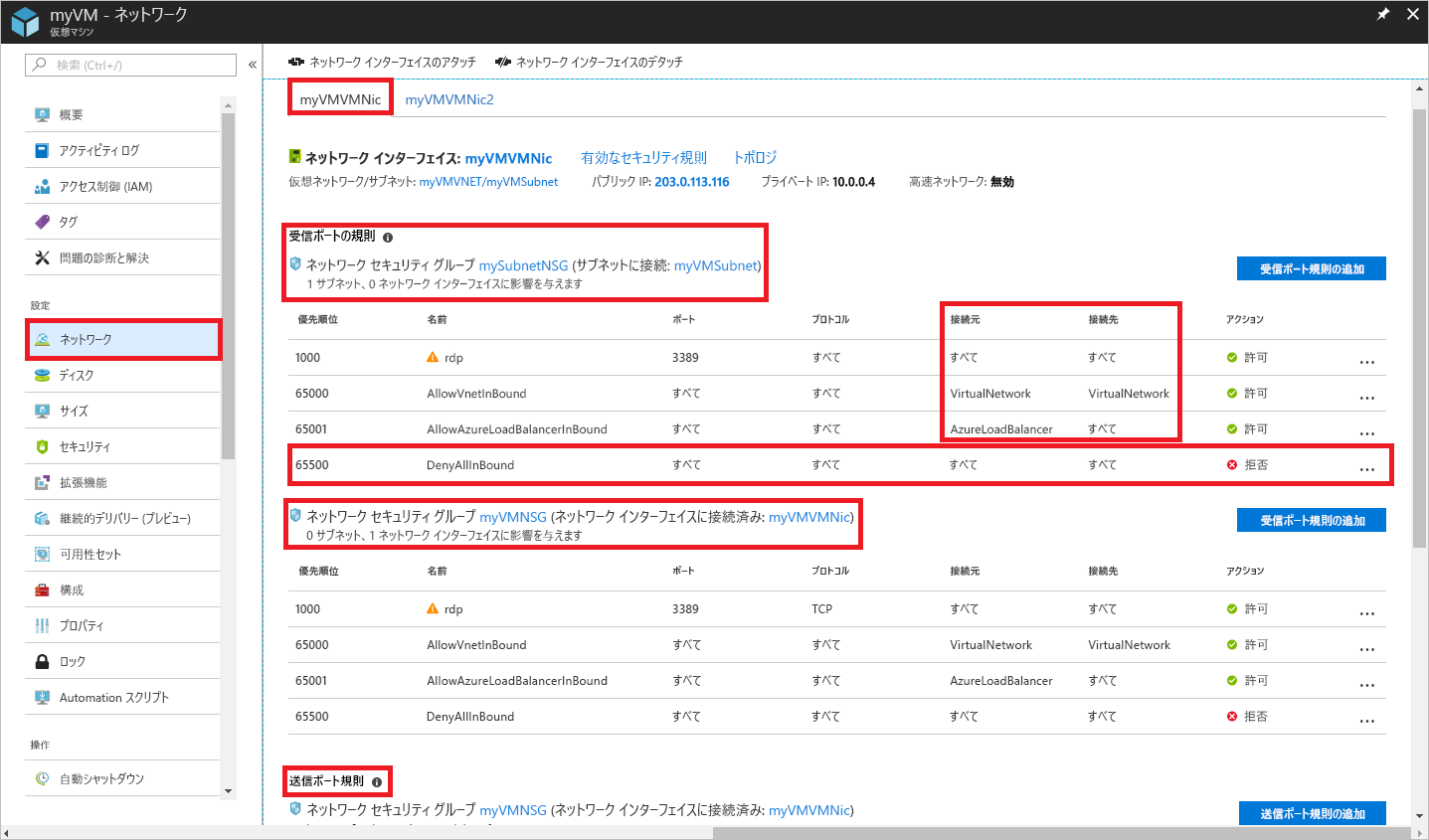This screenshot has width=1429, height=840.
Task: Click the search magnifier icon
Action: [40, 65]
